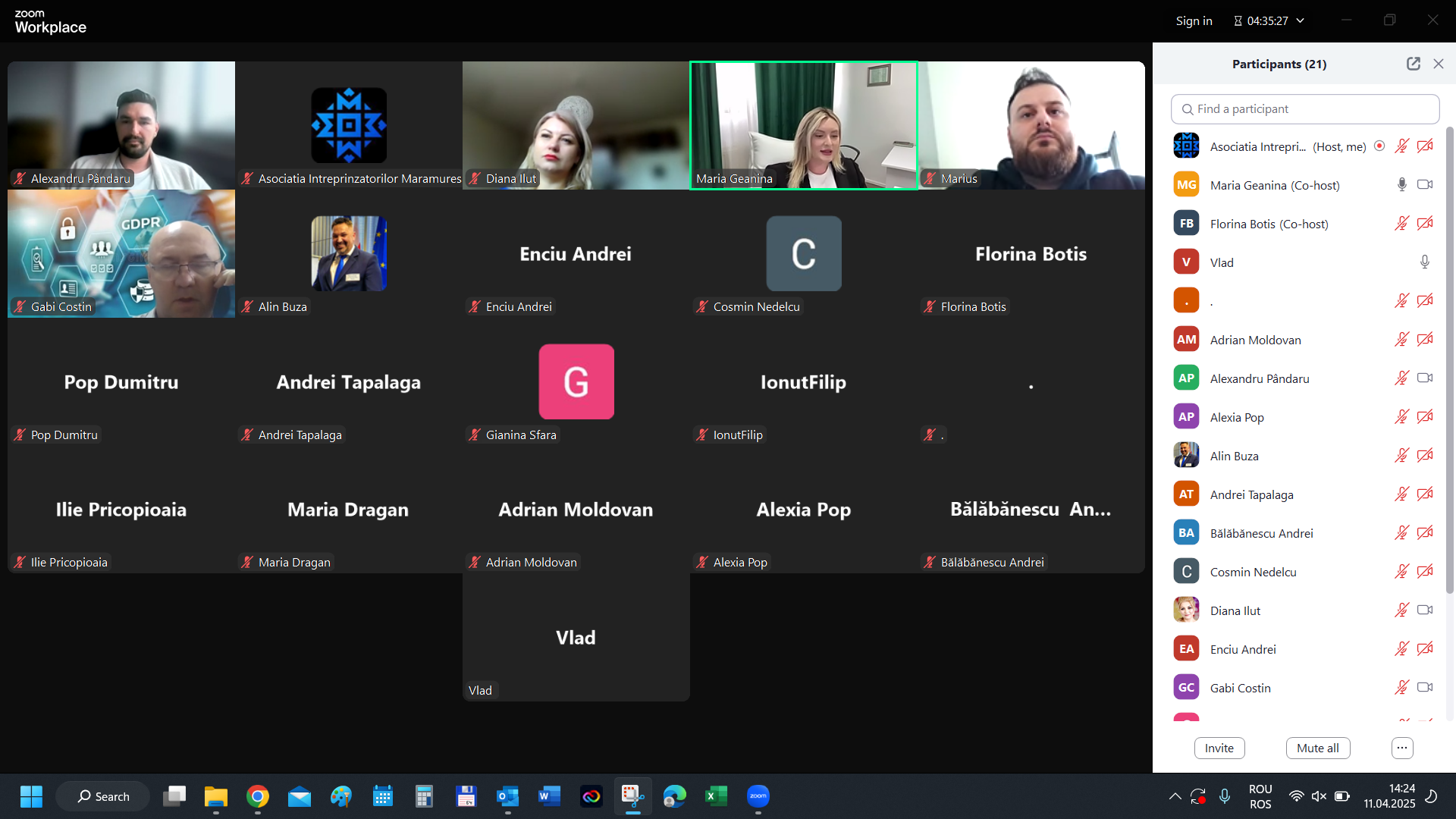Click Adrian Moldovan's muted microphone icon
This screenshot has width=1456, height=819.
pos(1402,339)
